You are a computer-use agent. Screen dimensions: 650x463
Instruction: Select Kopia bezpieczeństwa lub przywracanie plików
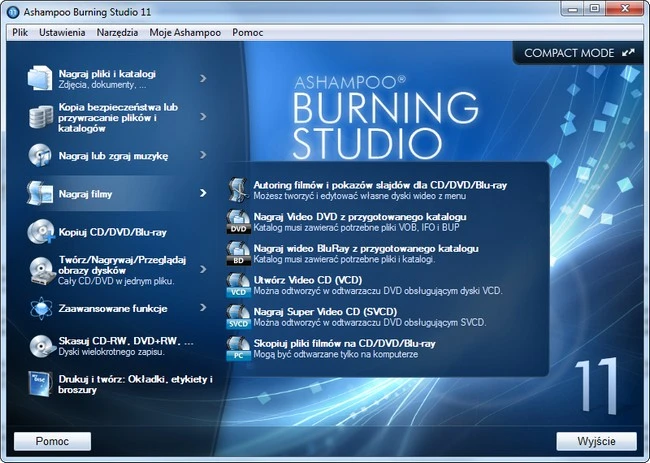[x=117, y=117]
